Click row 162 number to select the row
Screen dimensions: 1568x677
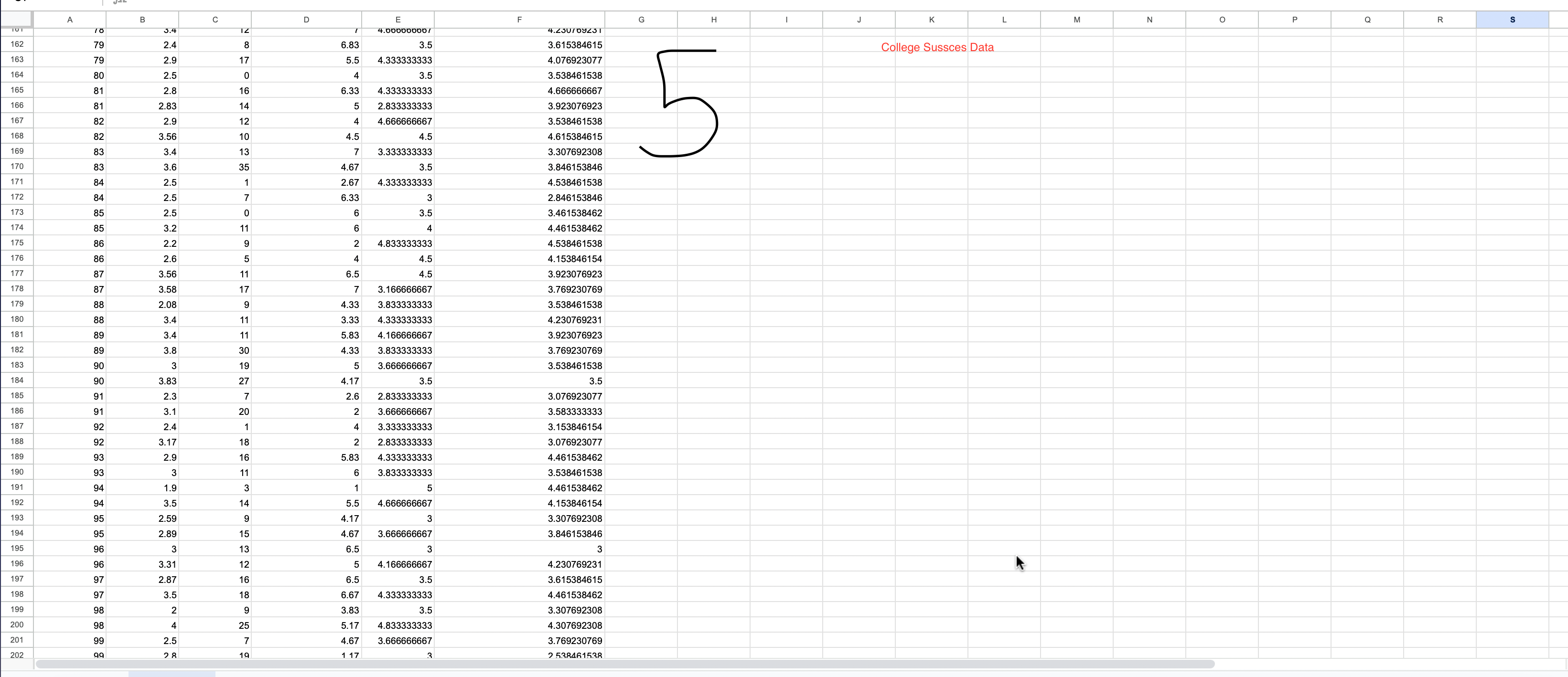coord(17,44)
